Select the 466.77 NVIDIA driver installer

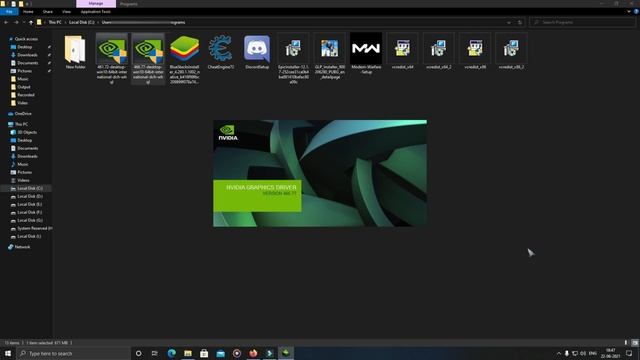[x=148, y=59]
